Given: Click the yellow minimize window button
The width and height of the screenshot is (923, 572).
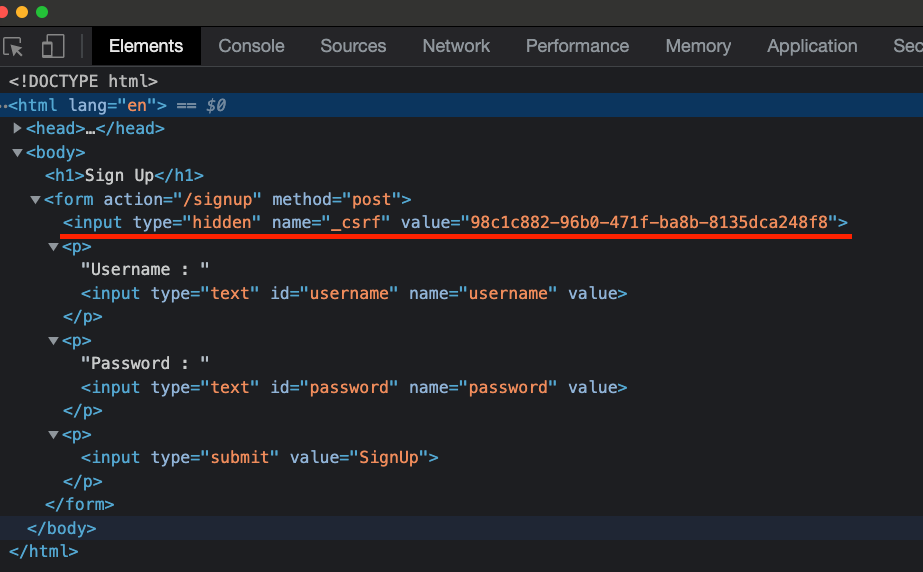Looking at the screenshot, I should tap(22, 12).
